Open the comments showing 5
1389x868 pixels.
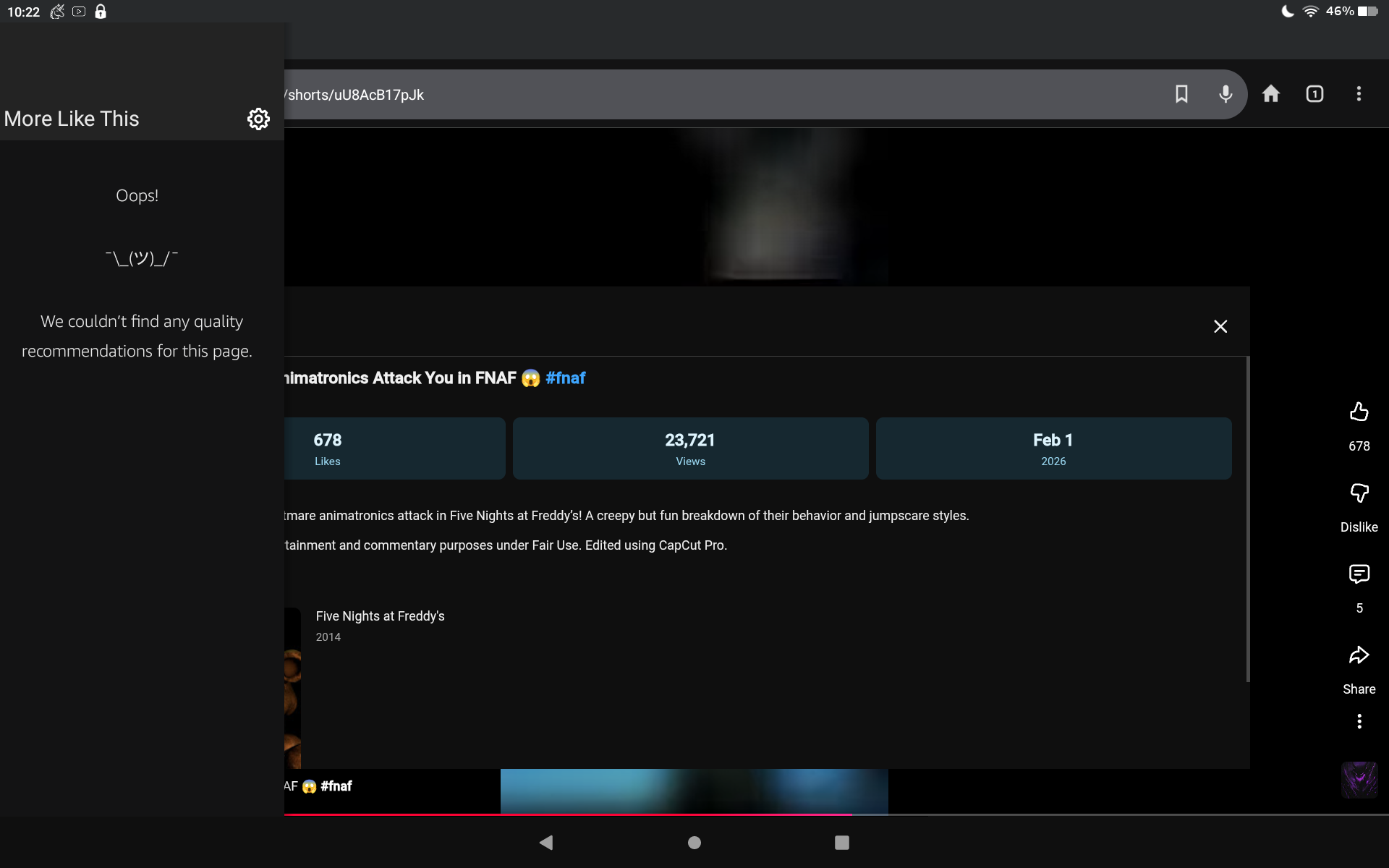[1359, 574]
